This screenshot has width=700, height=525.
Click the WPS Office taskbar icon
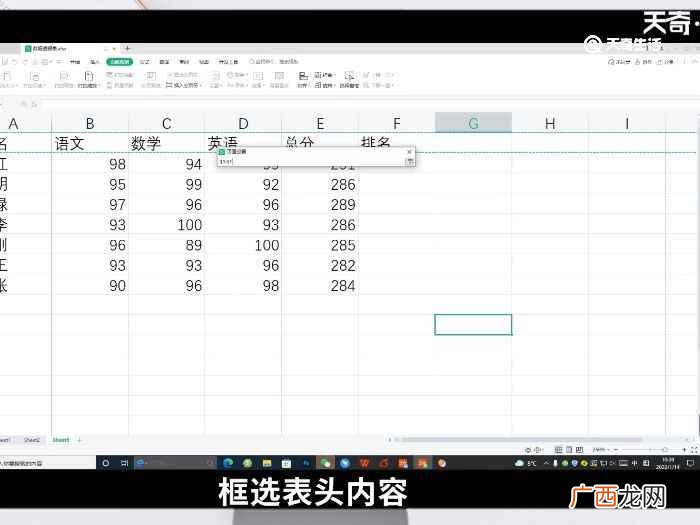click(x=364, y=463)
